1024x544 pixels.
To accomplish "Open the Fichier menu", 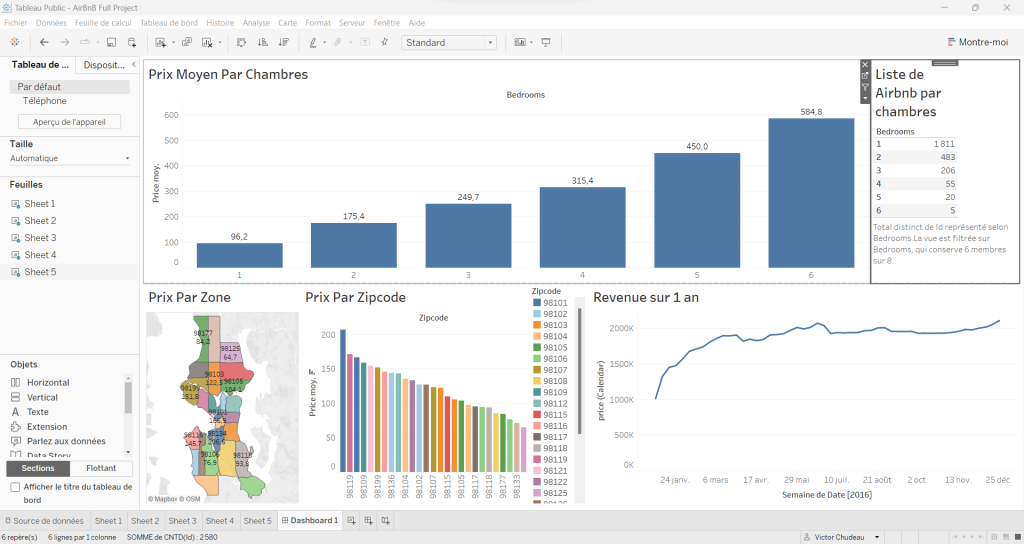I will click(16, 23).
